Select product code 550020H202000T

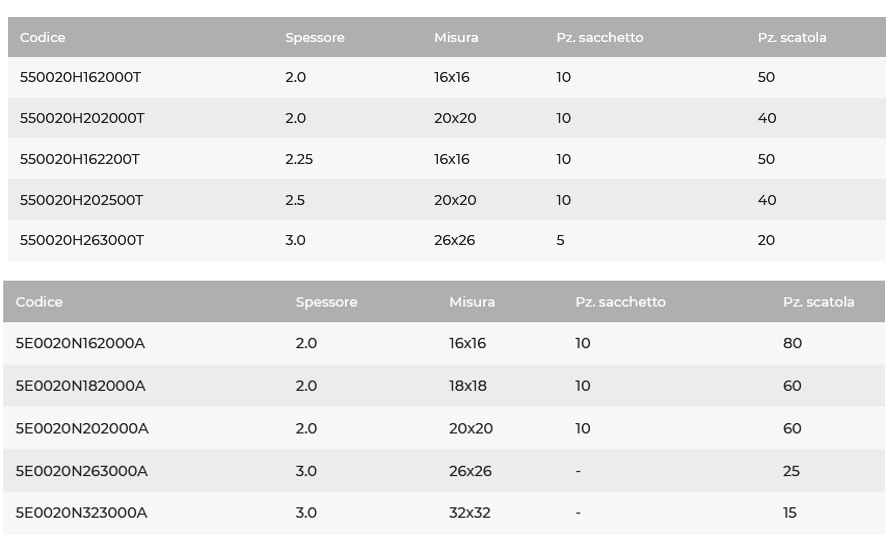(82, 118)
